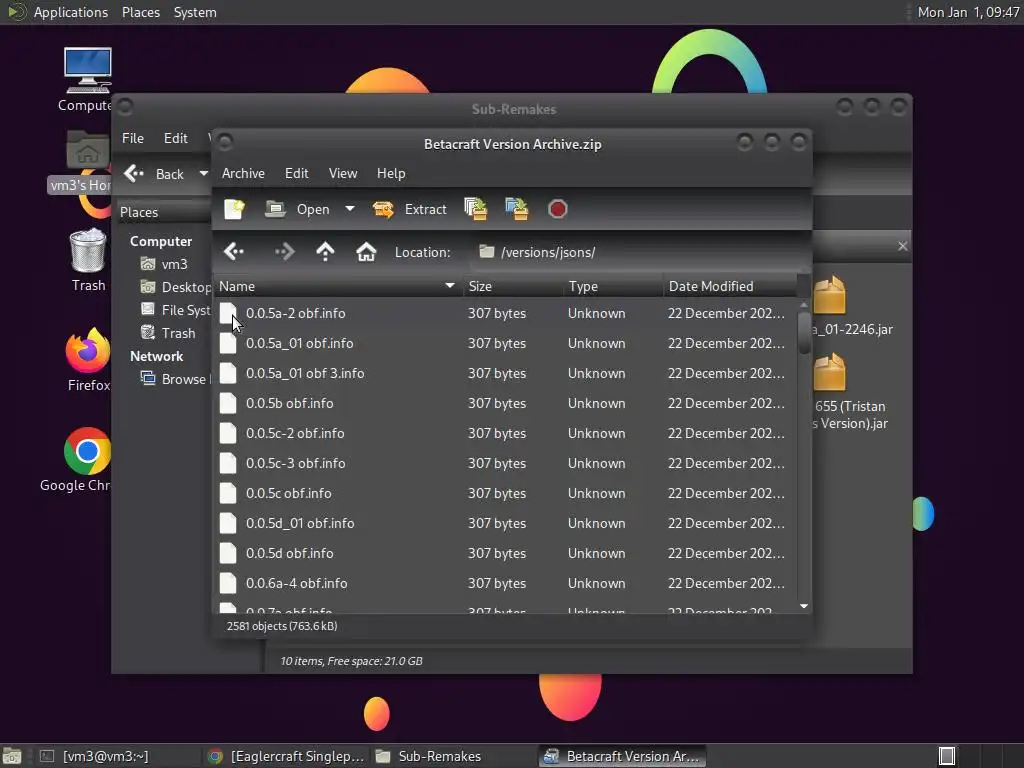Open the Trash desktop icon
This screenshot has height=768, width=1024.
[x=88, y=250]
